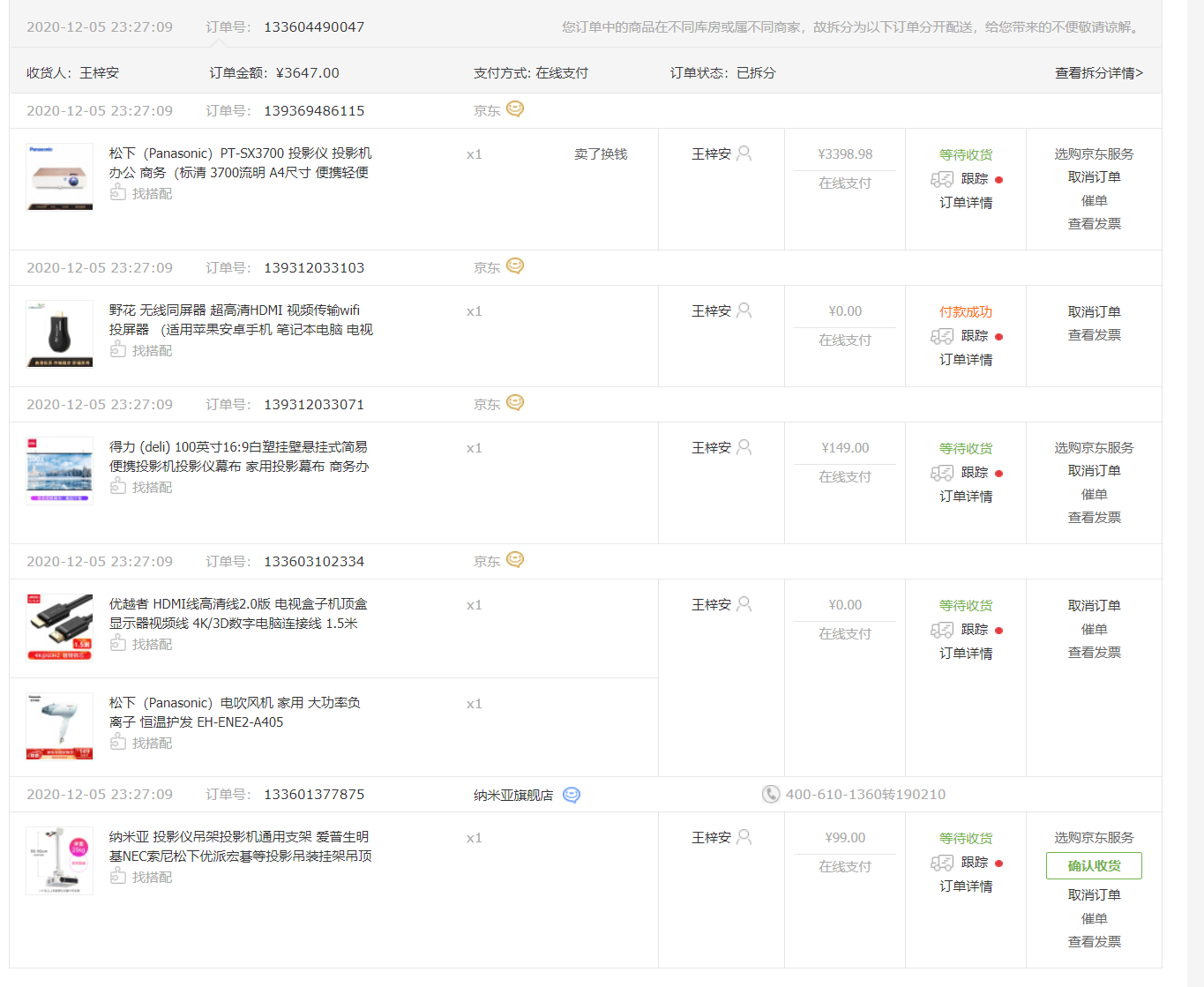Click 催单 for 得力 幕布 order

tap(1095, 495)
